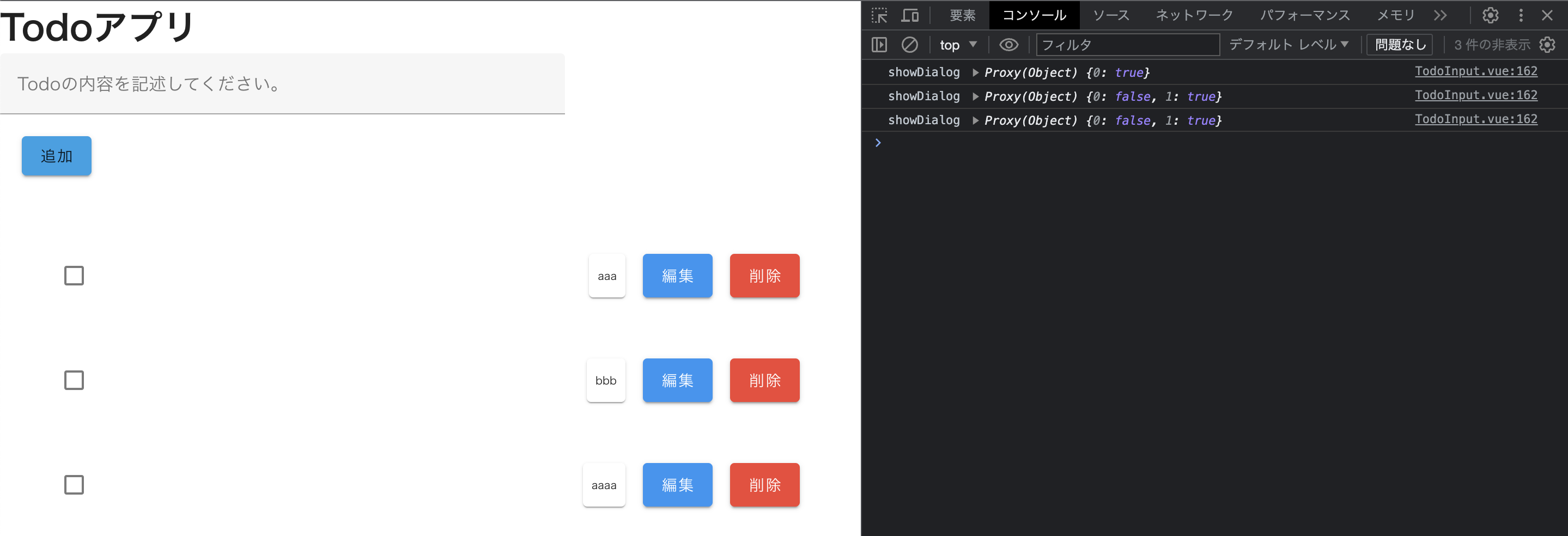
Task: Check the checkbox next to the aaaa todo
Action: pos(74,485)
